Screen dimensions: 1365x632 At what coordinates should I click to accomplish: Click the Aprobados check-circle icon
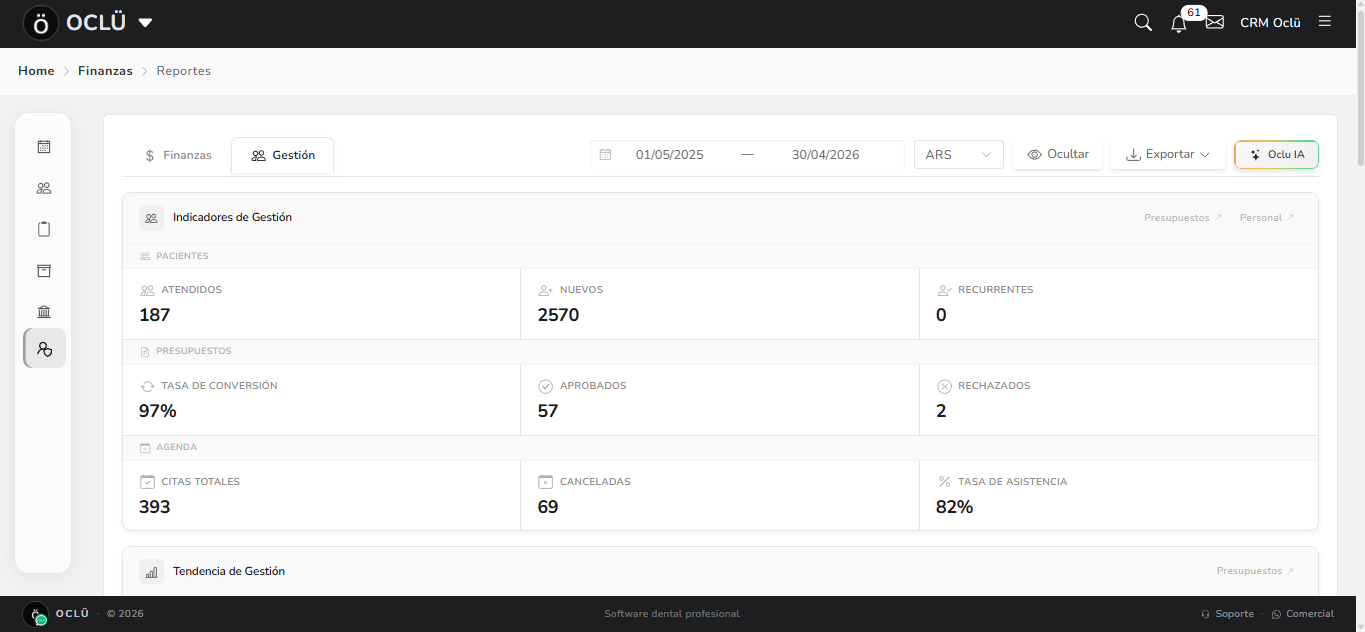(x=546, y=386)
